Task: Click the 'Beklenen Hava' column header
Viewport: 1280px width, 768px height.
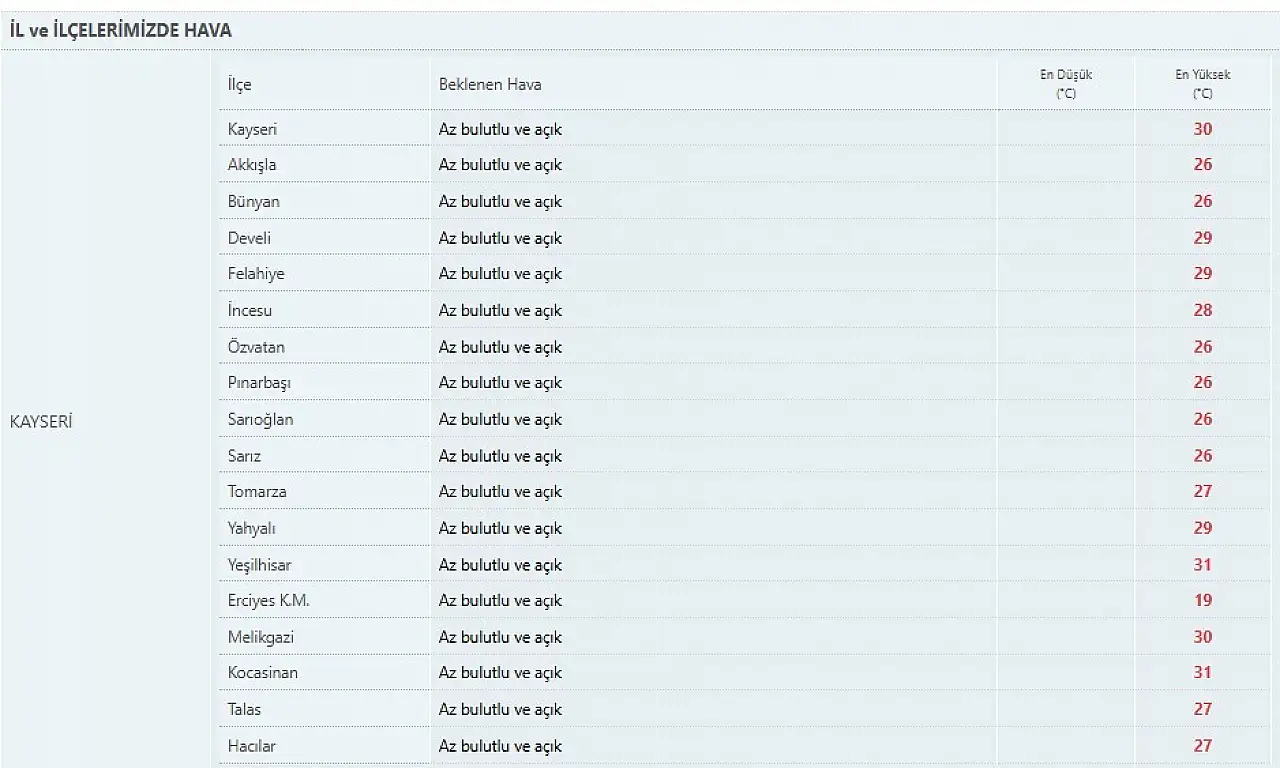Action: click(490, 85)
